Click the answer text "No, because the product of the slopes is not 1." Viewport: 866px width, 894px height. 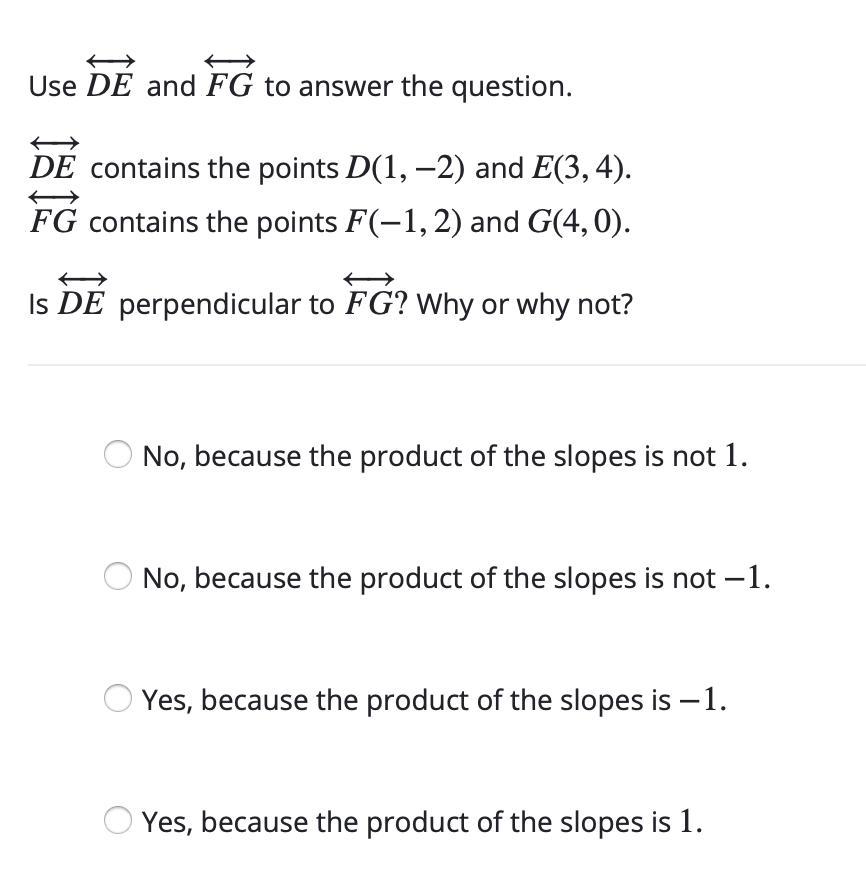(445, 456)
